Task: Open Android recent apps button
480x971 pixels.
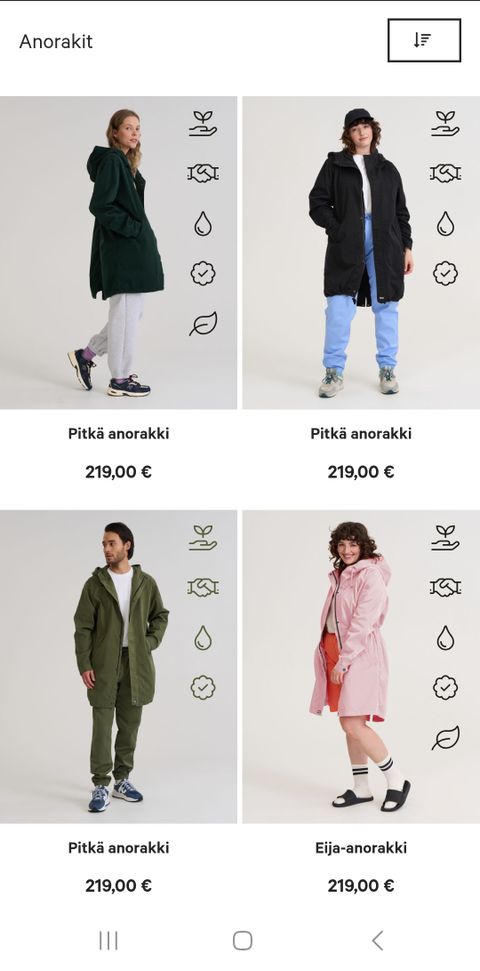Action: [x=108, y=941]
